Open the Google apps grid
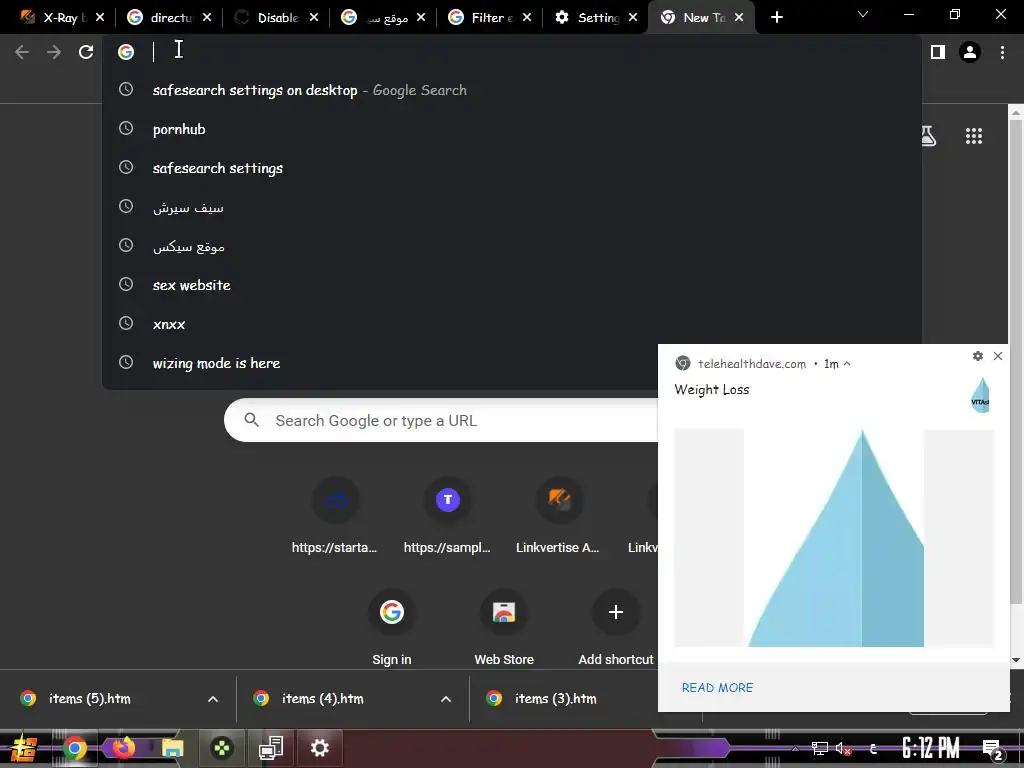The width and height of the screenshot is (1024, 768). (x=974, y=136)
